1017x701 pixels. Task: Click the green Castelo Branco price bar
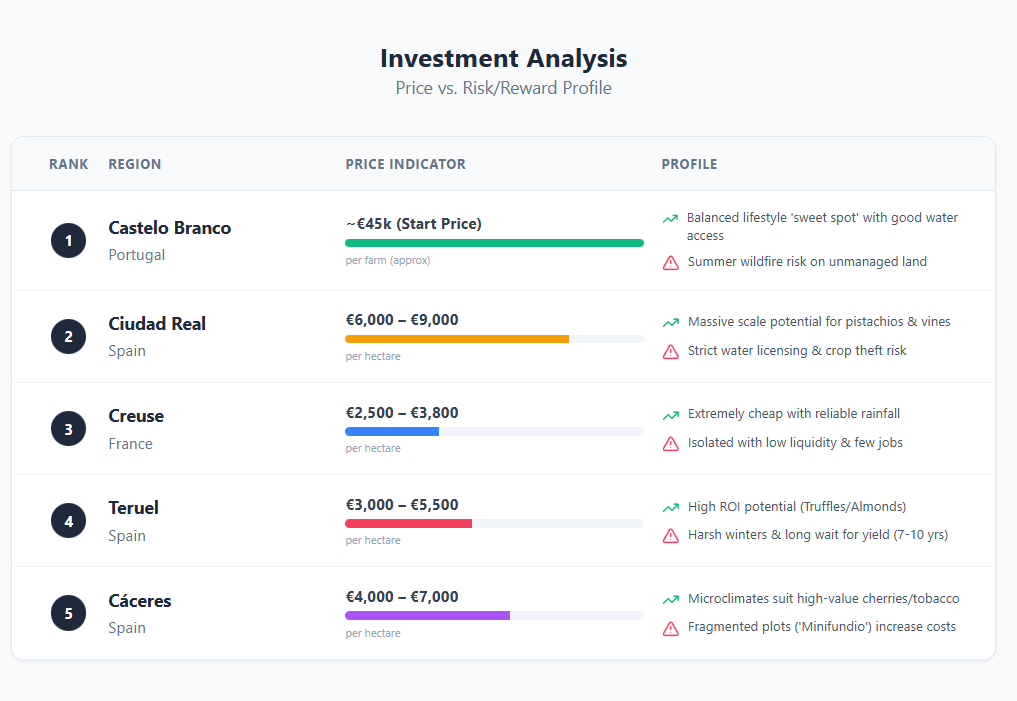click(x=494, y=243)
